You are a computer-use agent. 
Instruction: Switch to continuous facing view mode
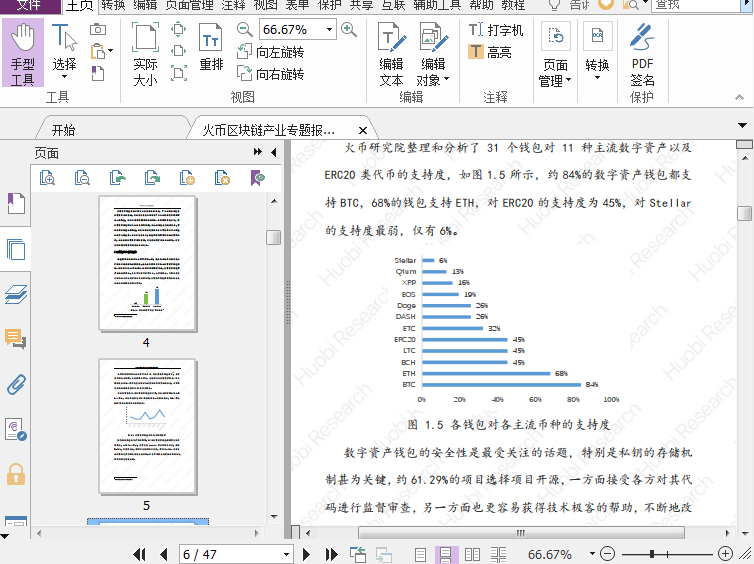coord(498,554)
